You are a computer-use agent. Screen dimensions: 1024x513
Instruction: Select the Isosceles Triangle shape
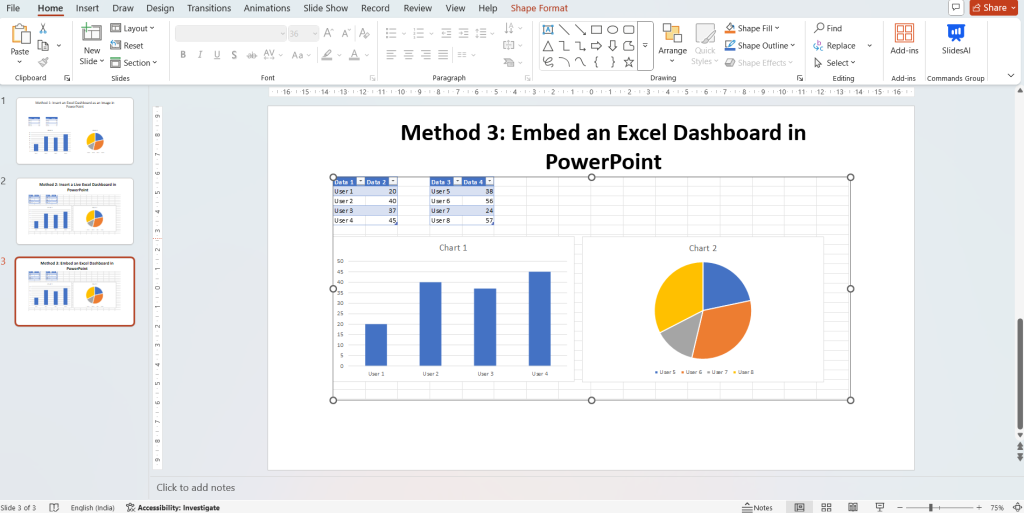[548, 46]
